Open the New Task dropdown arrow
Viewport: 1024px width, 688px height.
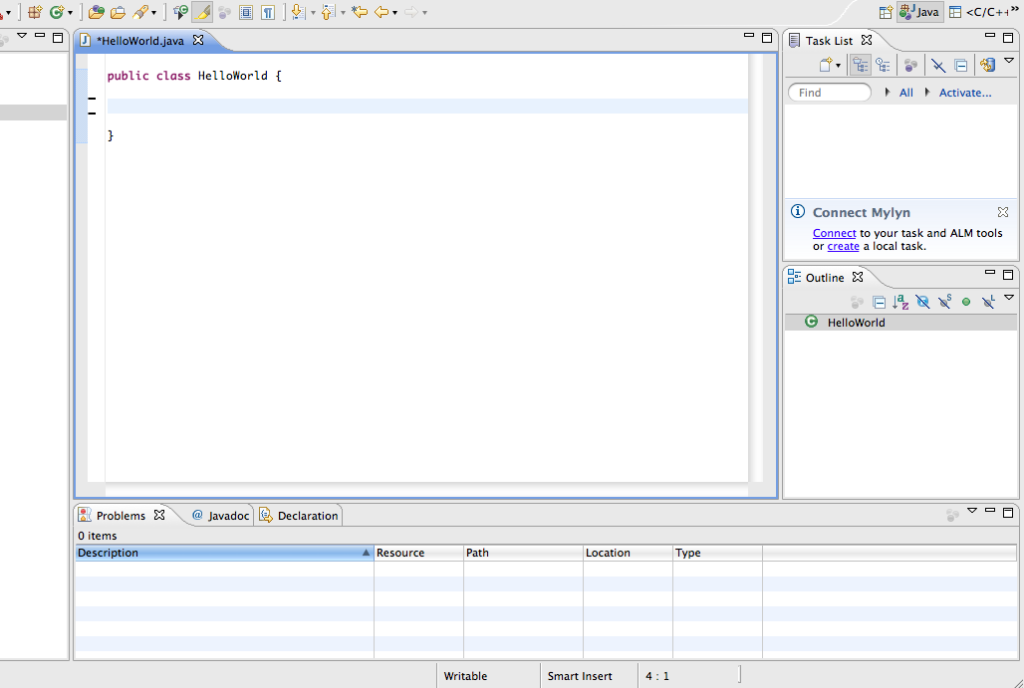coord(838,65)
